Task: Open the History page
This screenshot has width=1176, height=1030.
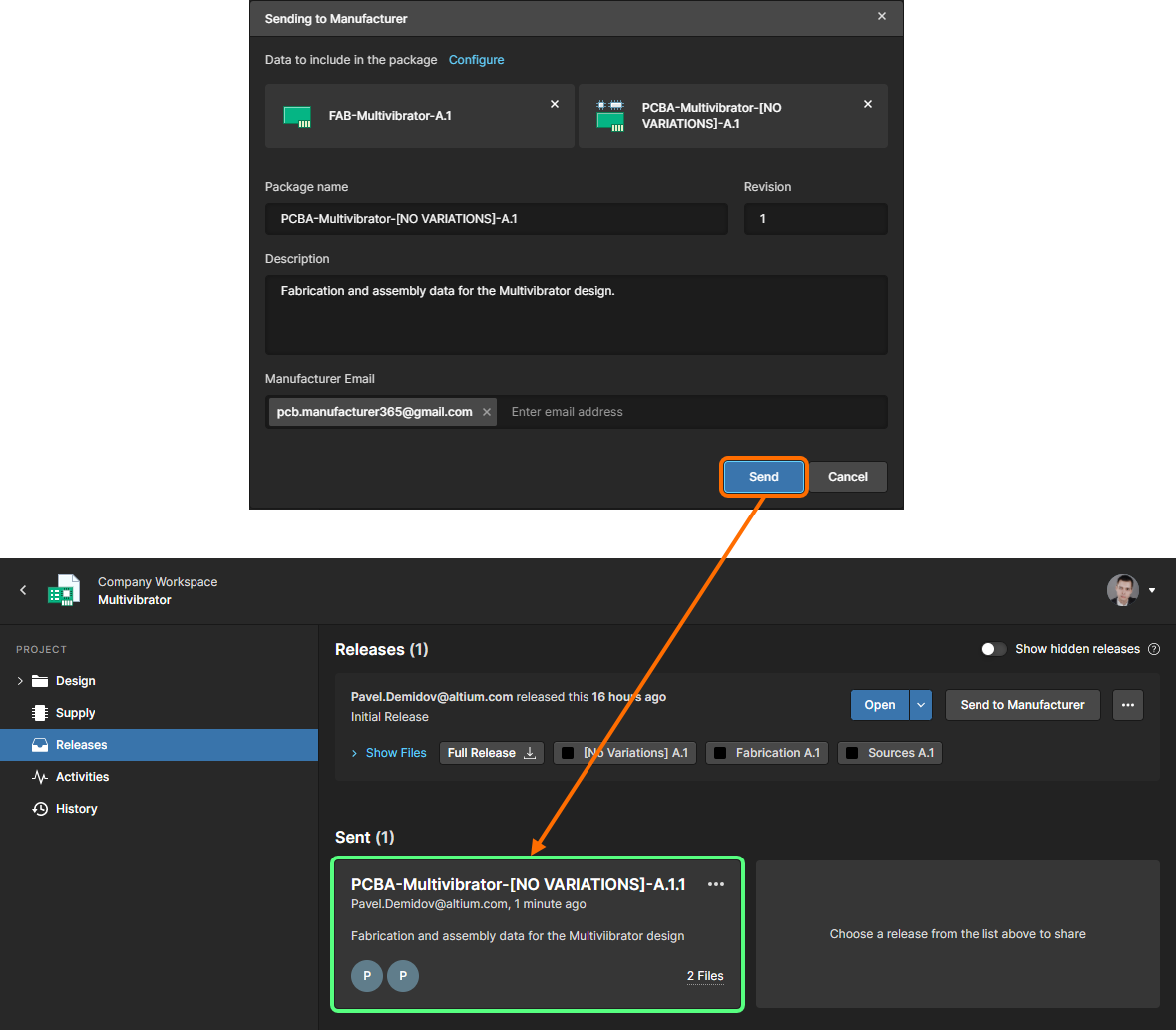Action: (x=76, y=809)
